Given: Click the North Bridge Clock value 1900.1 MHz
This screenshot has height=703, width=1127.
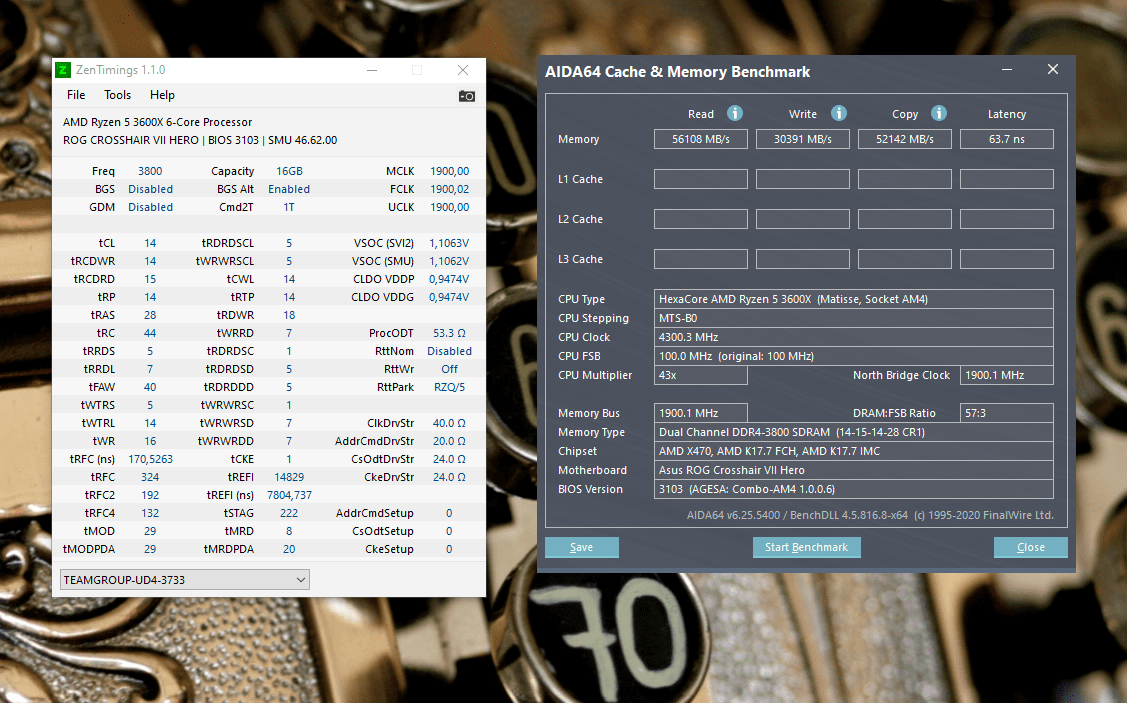Looking at the screenshot, I should [1007, 375].
